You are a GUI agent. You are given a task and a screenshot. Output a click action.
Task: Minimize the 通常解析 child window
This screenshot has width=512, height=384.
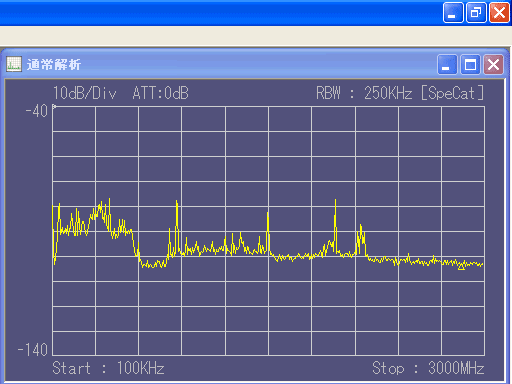click(x=447, y=64)
